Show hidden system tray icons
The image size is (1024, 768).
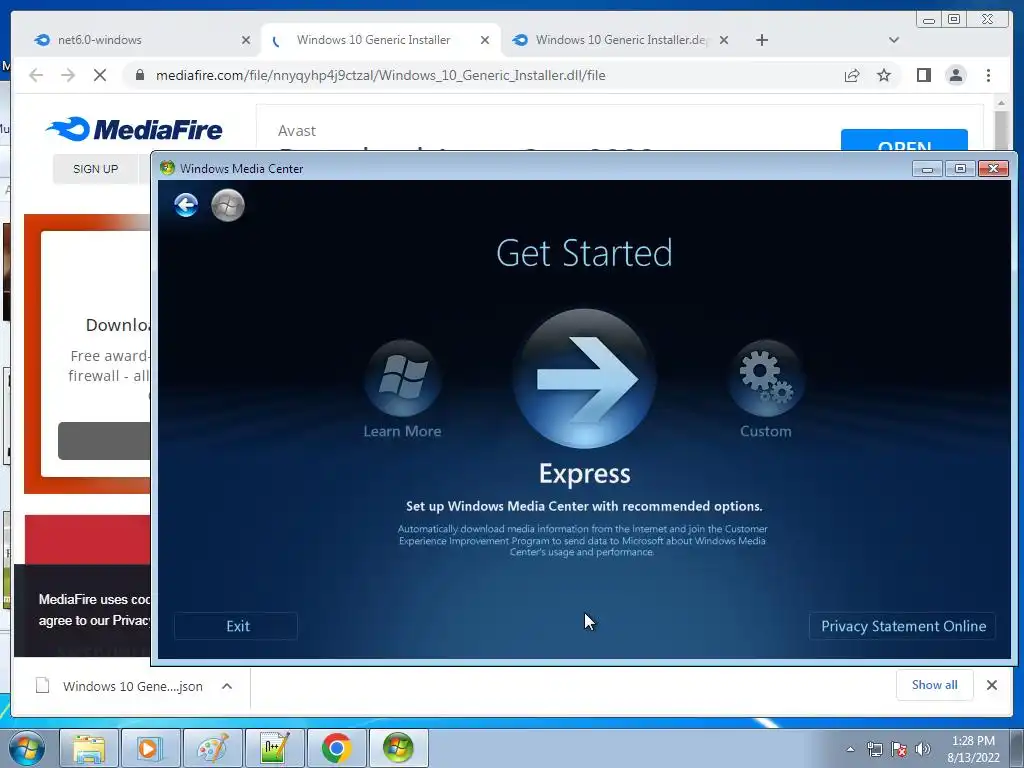850,749
